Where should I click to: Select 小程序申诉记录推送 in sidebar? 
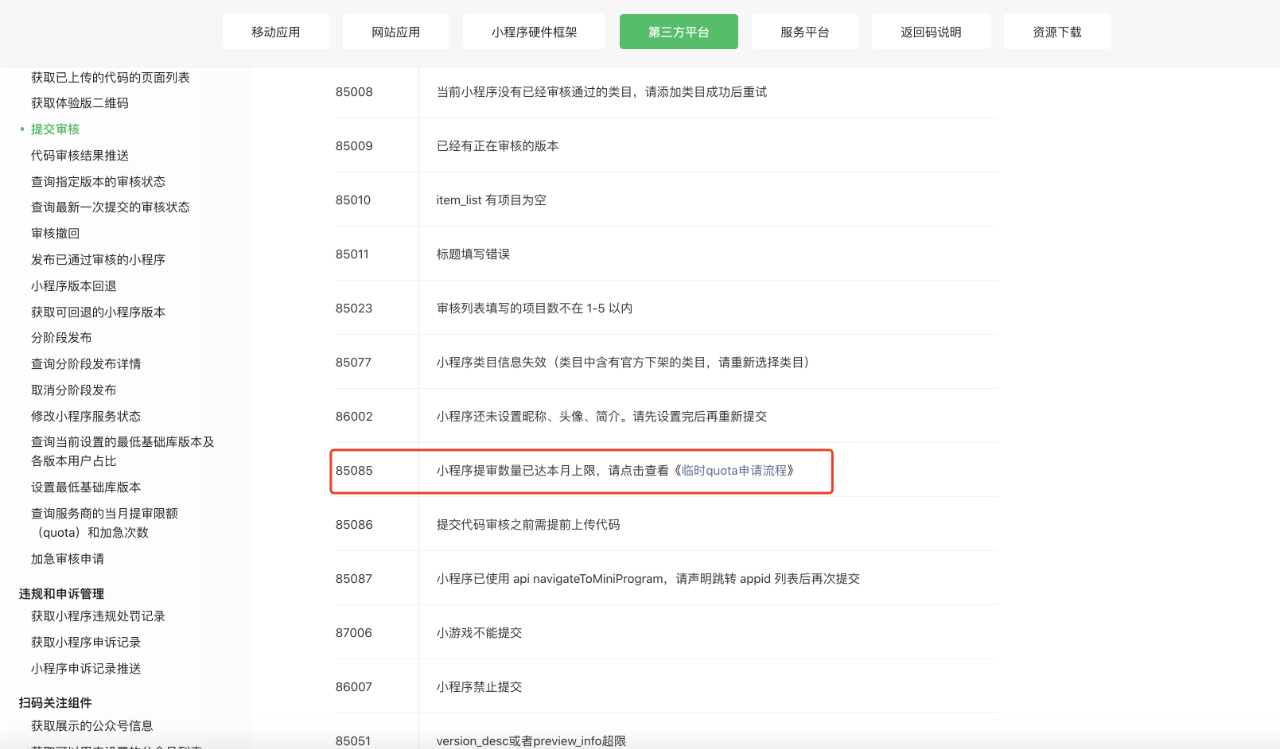tap(86, 668)
